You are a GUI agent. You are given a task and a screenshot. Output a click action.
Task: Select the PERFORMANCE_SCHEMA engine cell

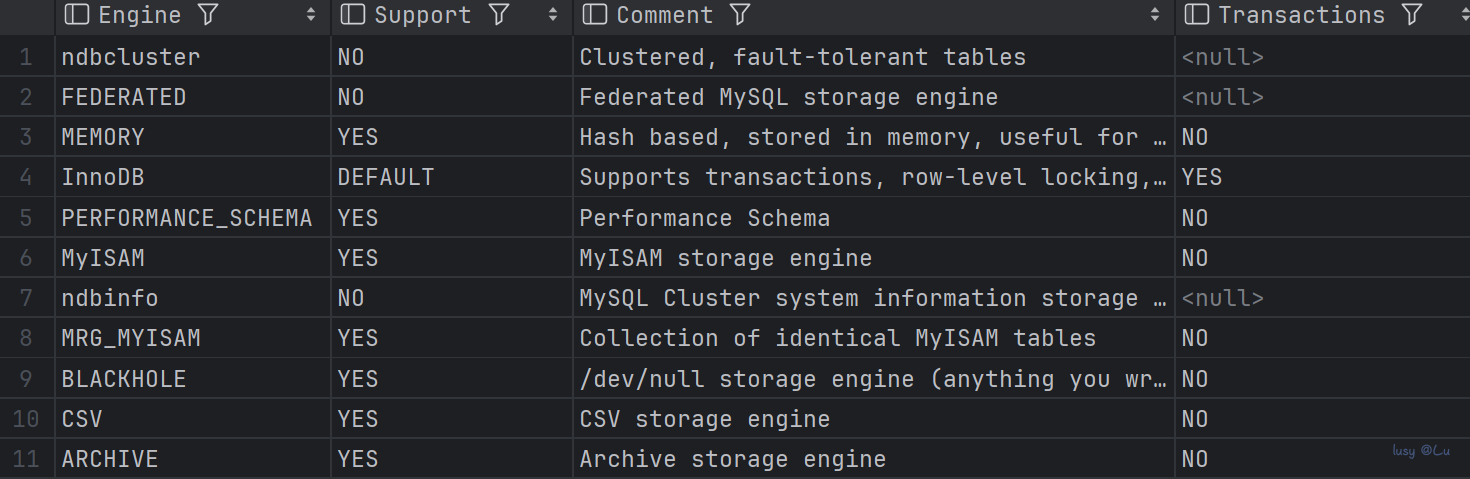point(187,218)
